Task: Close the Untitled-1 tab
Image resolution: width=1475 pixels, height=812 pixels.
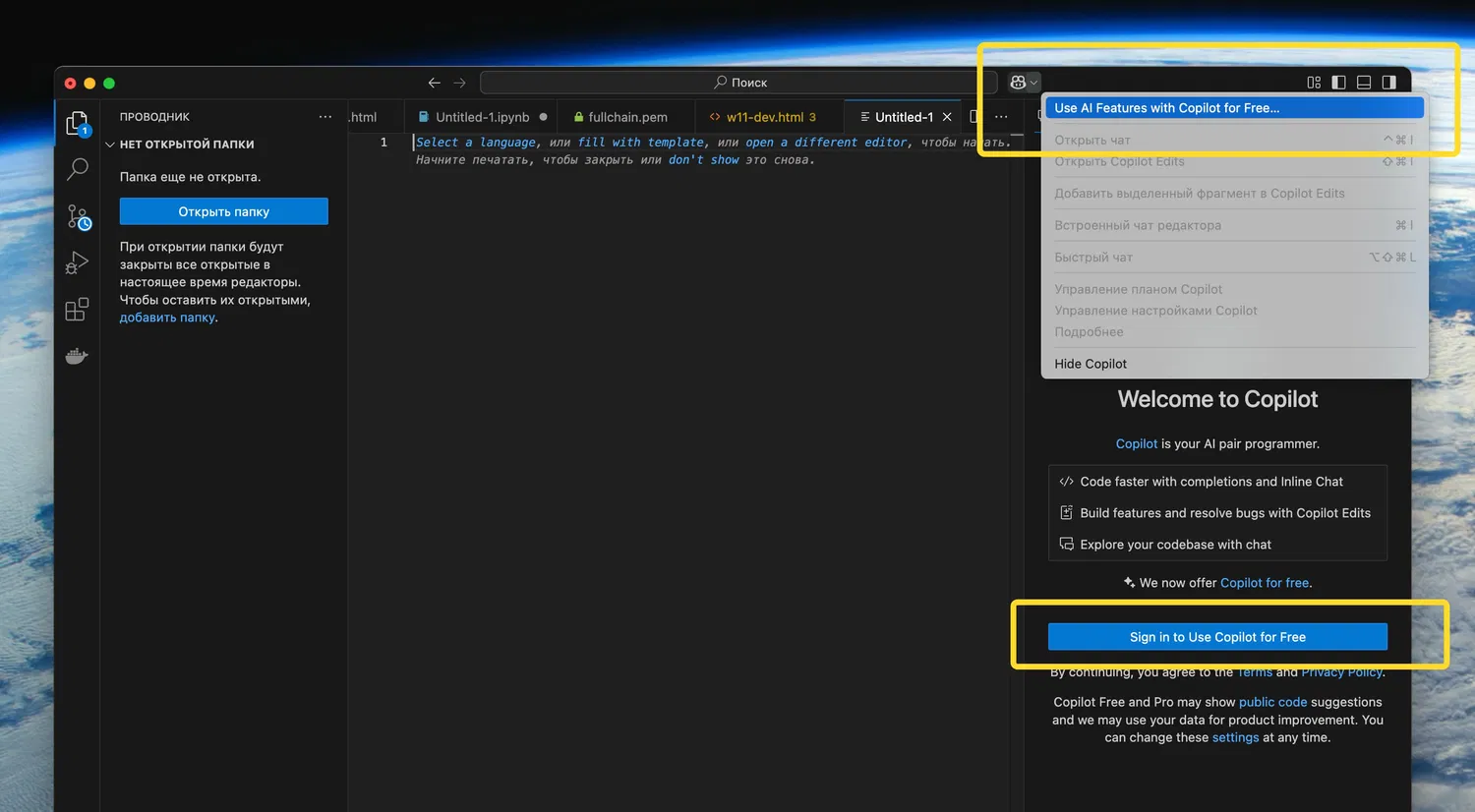Action: tap(947, 117)
